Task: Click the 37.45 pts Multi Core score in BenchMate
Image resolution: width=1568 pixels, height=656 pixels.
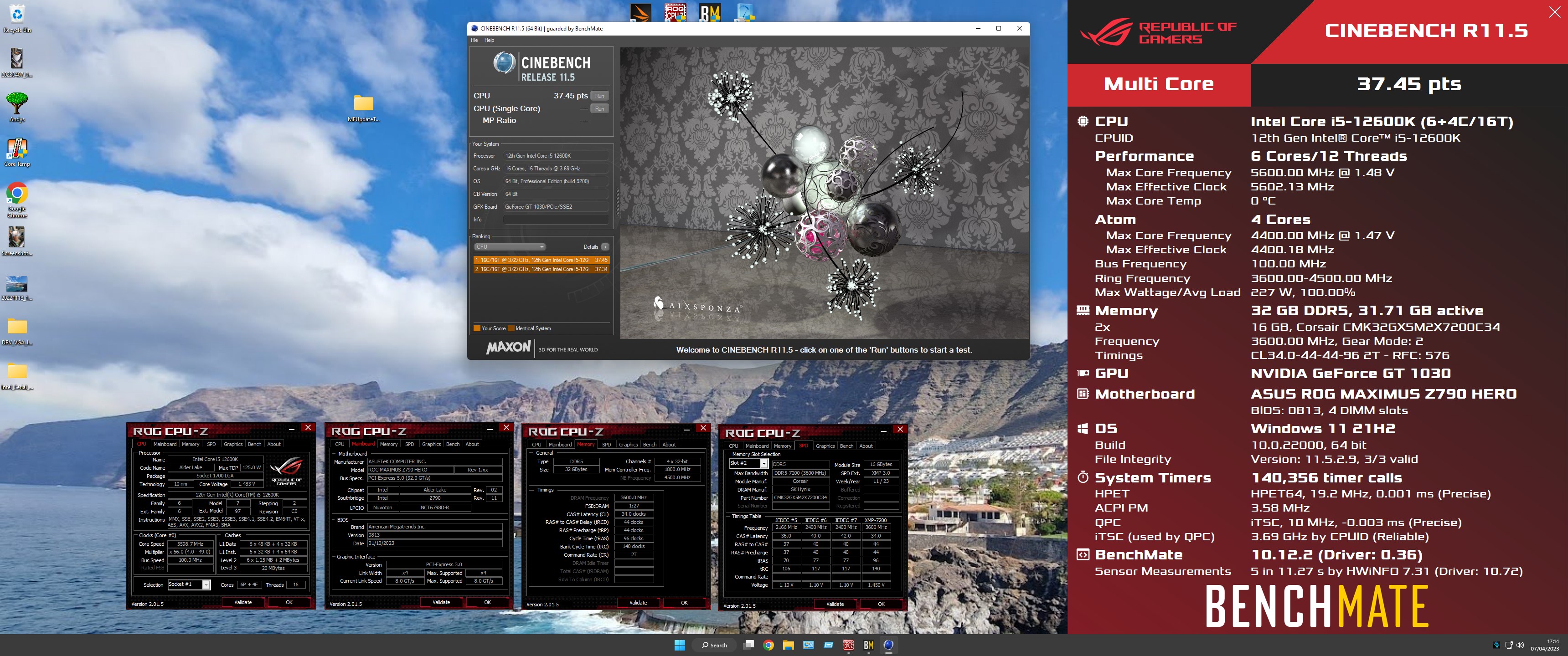Action: (x=1408, y=84)
